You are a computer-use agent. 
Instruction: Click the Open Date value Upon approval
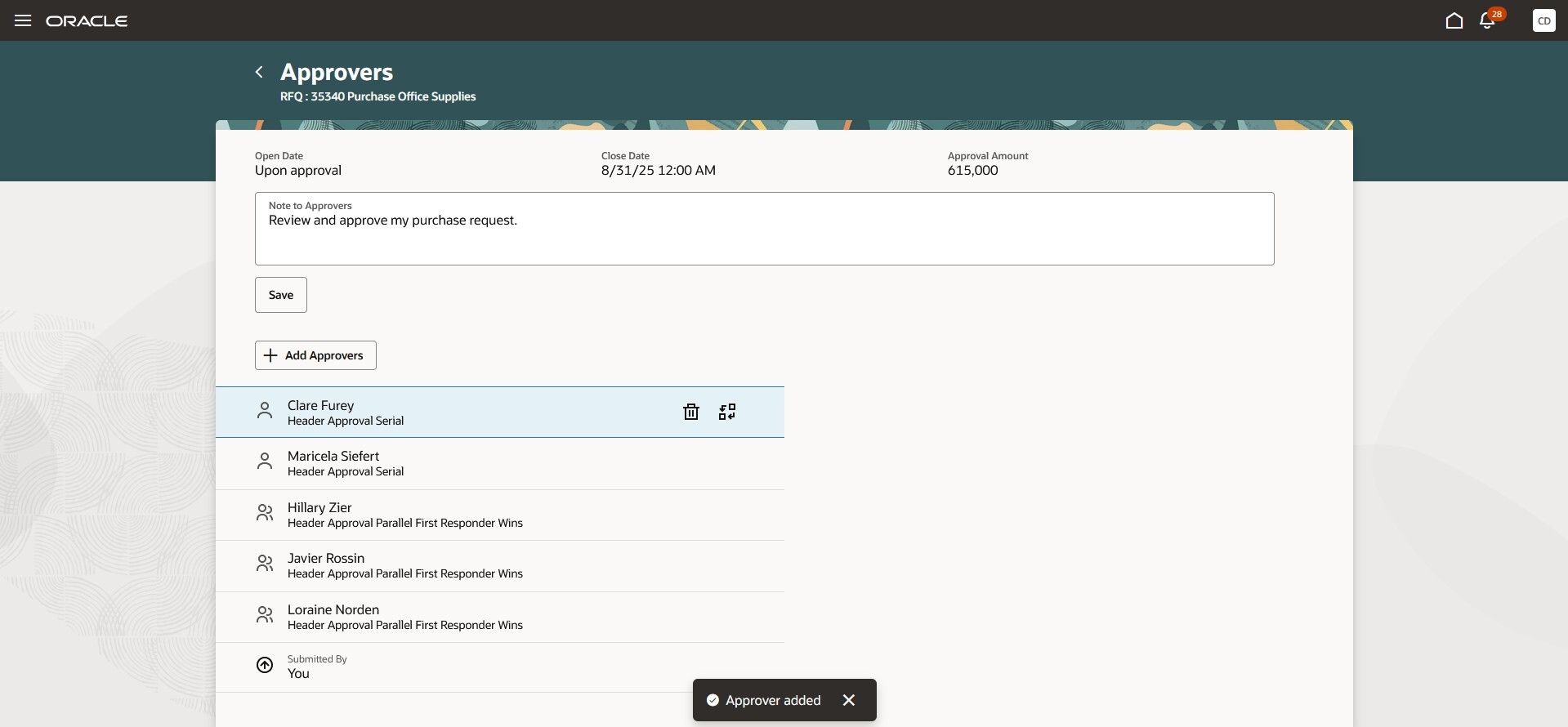(x=298, y=171)
